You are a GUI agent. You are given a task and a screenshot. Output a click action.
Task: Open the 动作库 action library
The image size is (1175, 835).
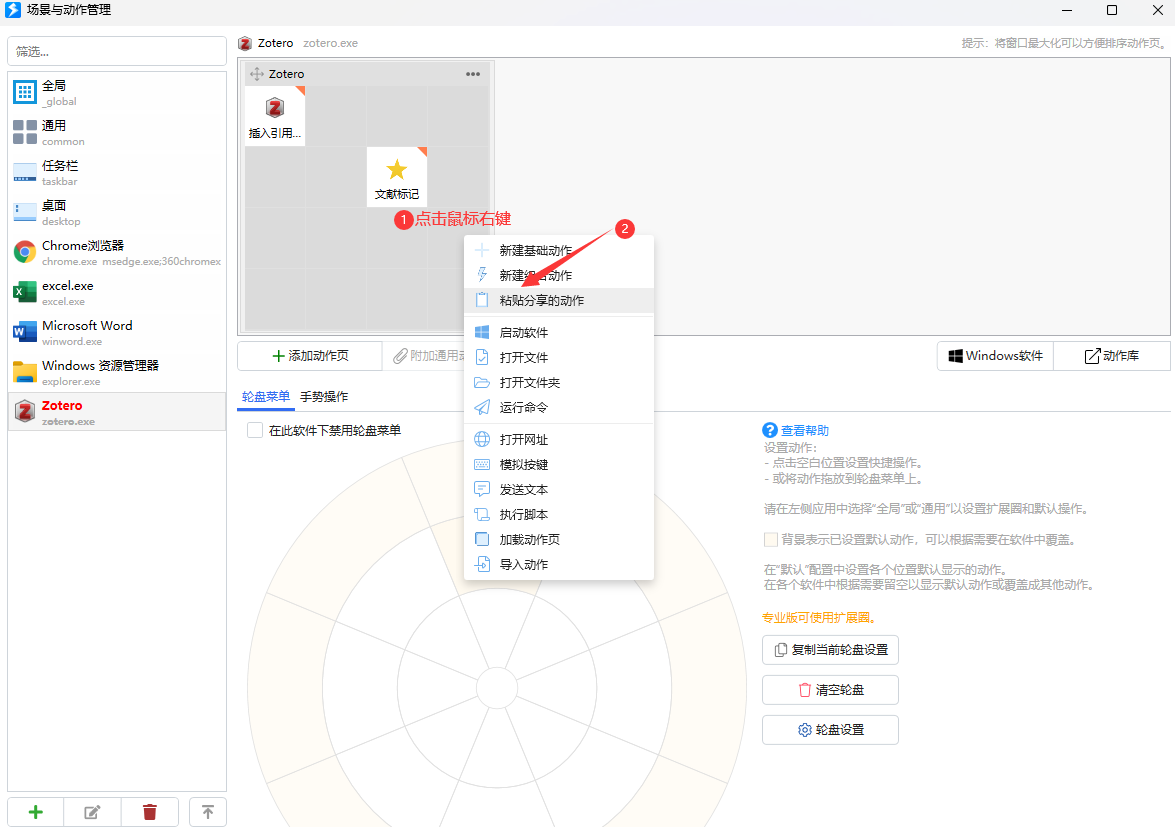click(x=1112, y=356)
